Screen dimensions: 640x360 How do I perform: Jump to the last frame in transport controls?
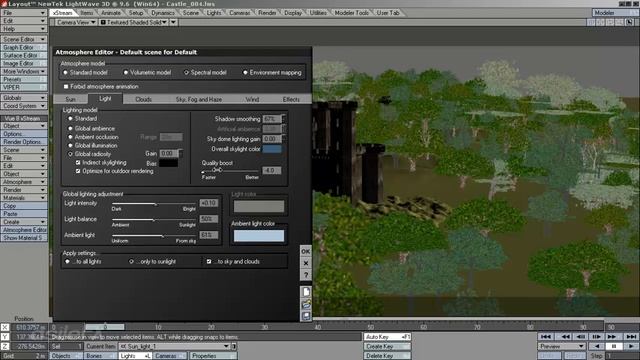pos(631,337)
